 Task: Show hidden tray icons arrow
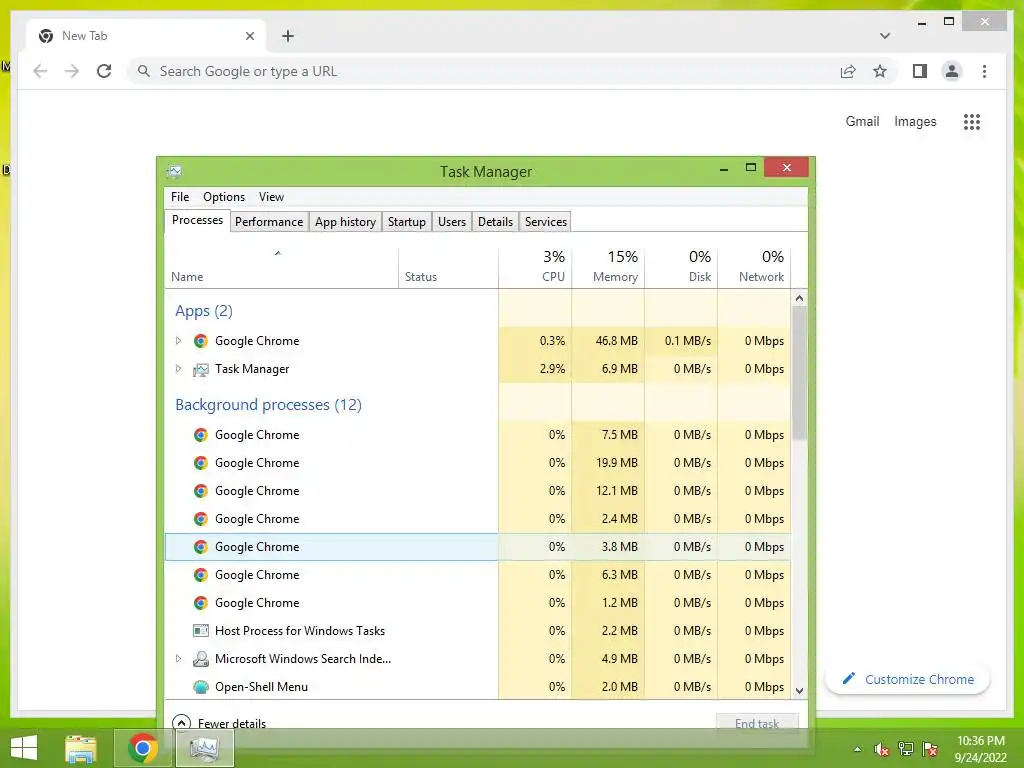857,749
